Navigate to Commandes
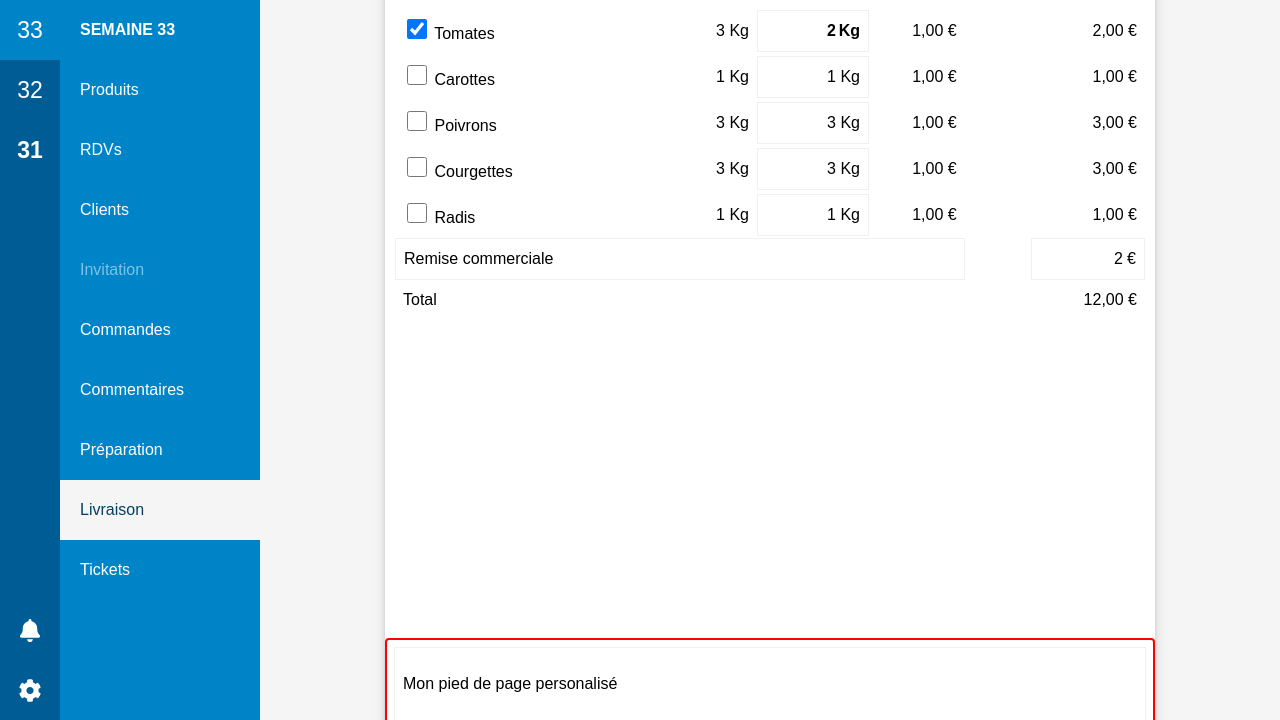The height and width of the screenshot is (720, 1280). (x=125, y=330)
